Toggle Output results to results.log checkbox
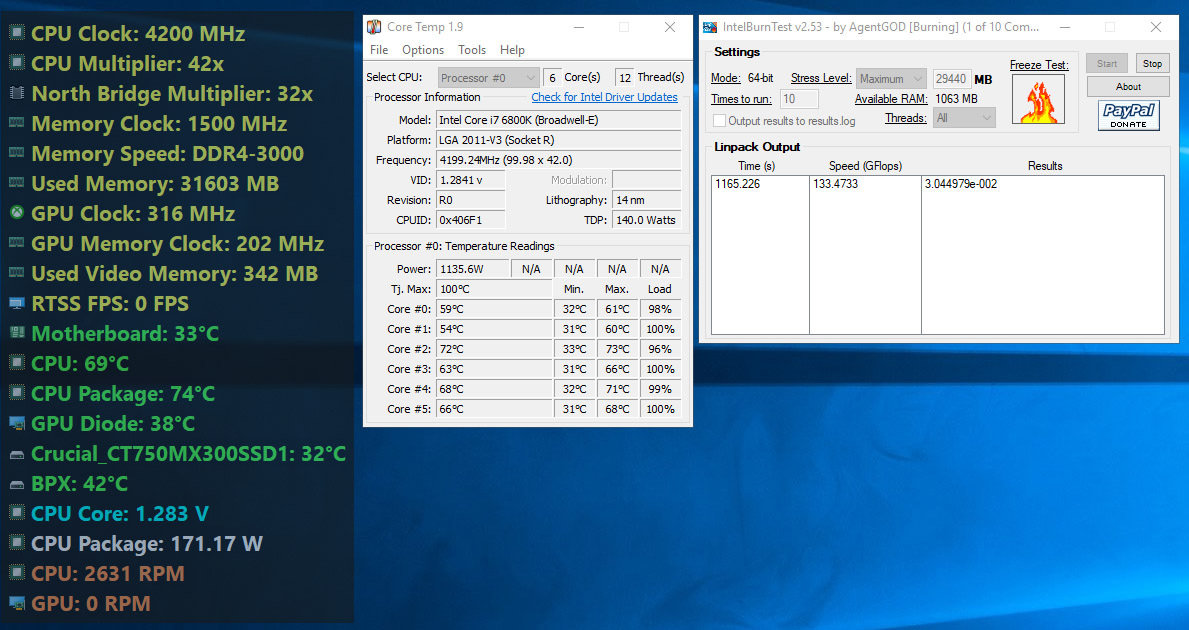Image resolution: width=1189 pixels, height=630 pixels. pyautogui.click(x=719, y=121)
